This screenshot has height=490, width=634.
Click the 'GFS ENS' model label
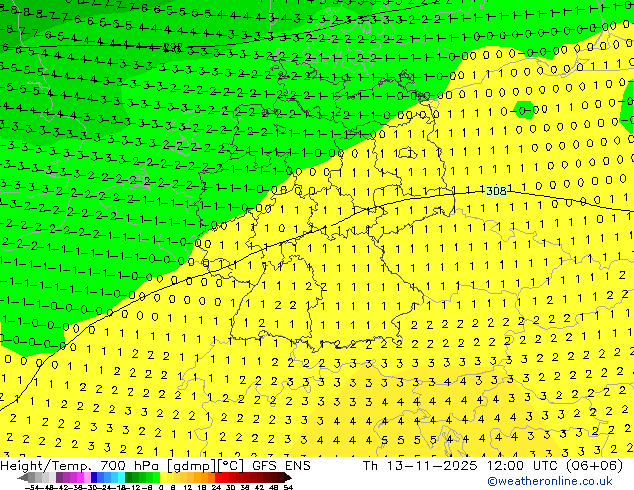tap(281, 466)
